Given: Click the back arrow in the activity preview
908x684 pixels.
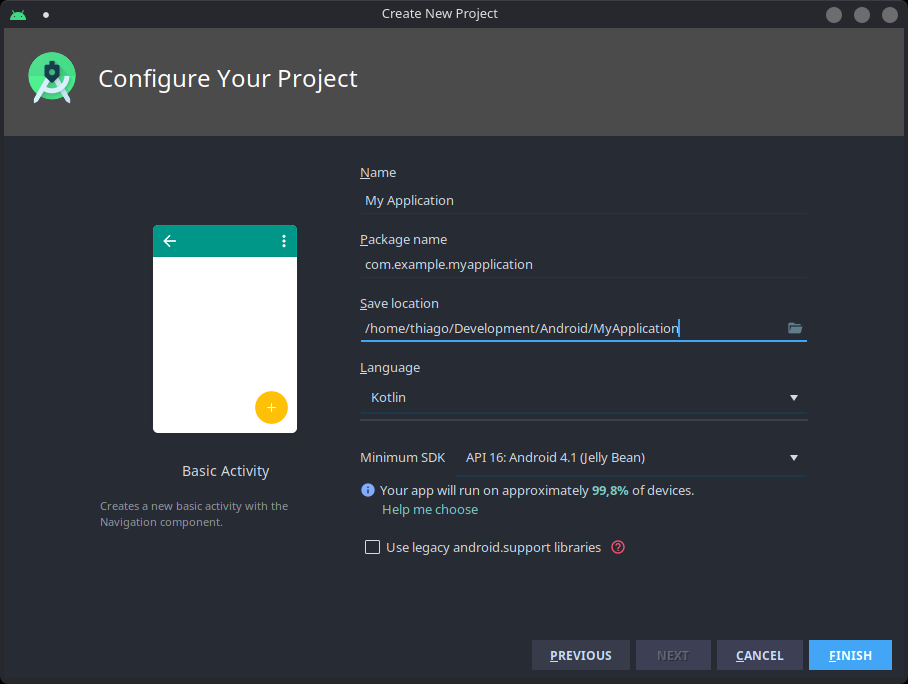Looking at the screenshot, I should pos(169,240).
